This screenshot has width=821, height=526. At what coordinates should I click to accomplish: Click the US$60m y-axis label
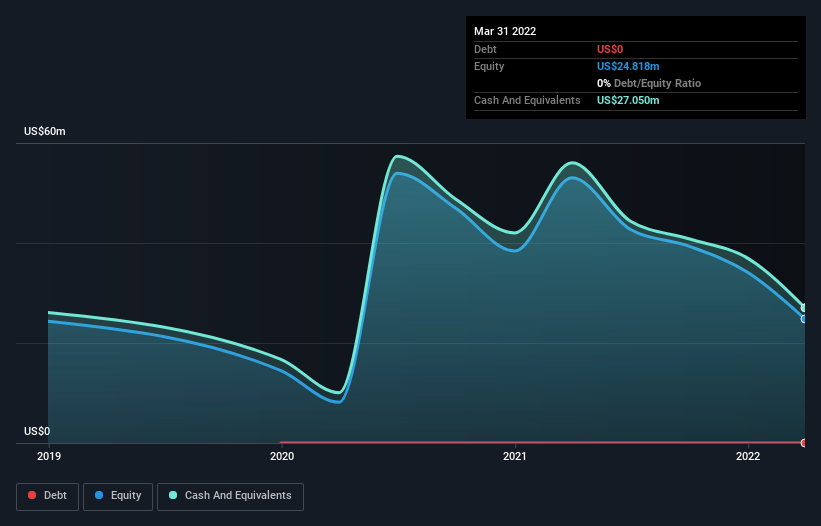click(x=45, y=131)
